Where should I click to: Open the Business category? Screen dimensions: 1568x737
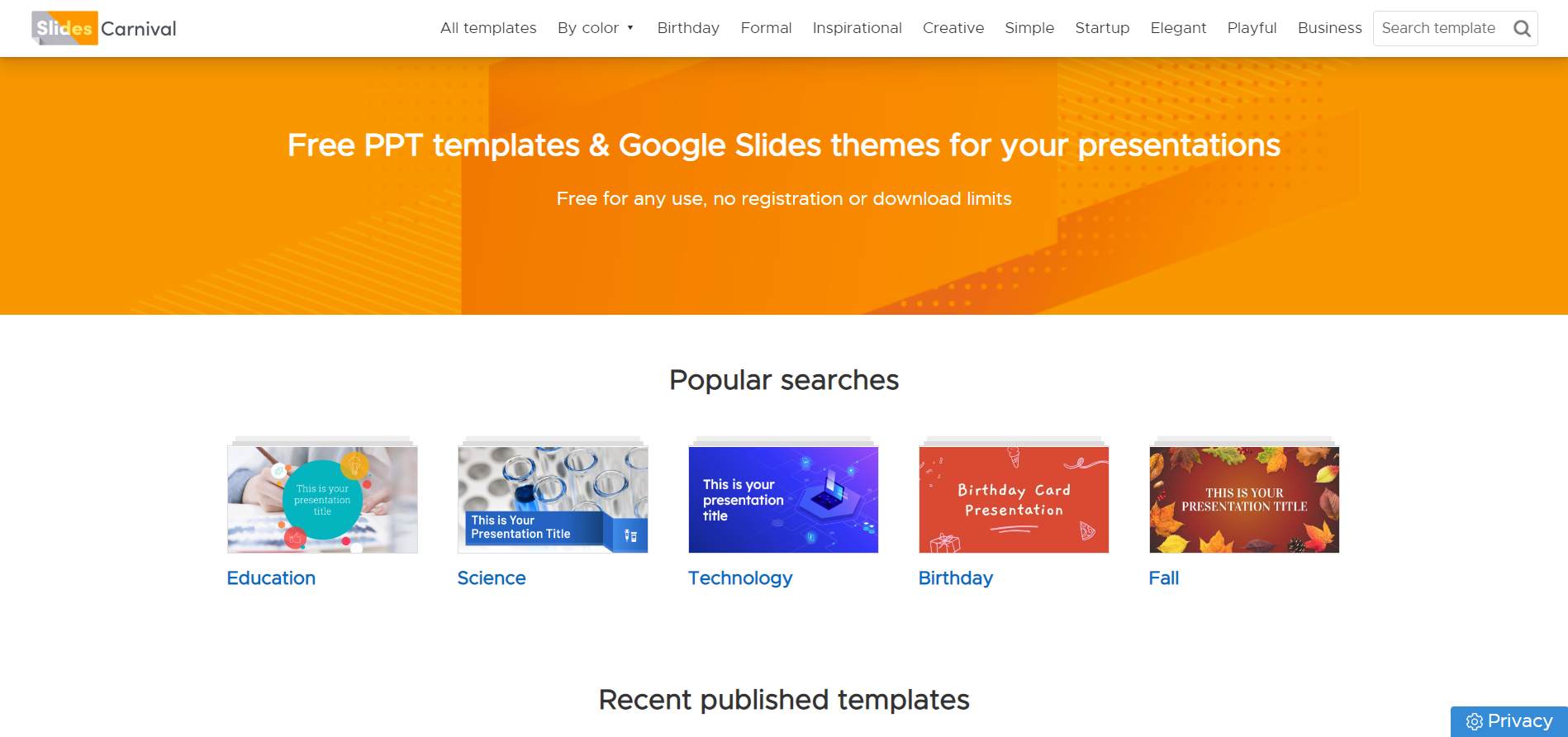pyautogui.click(x=1329, y=28)
